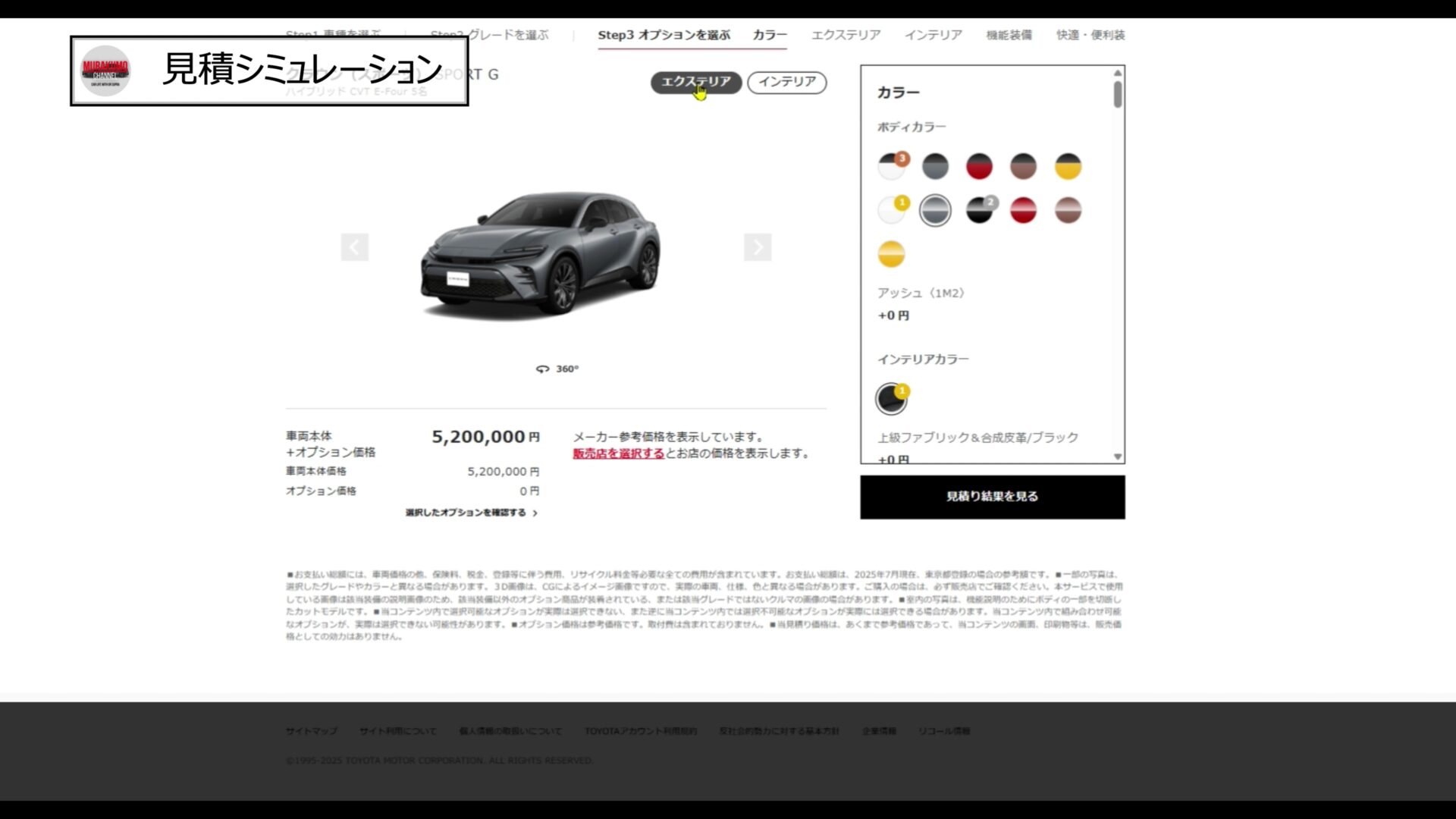Jump to the エクステリア section in top navigation
Screen dimensions: 1456x819
tap(846, 35)
